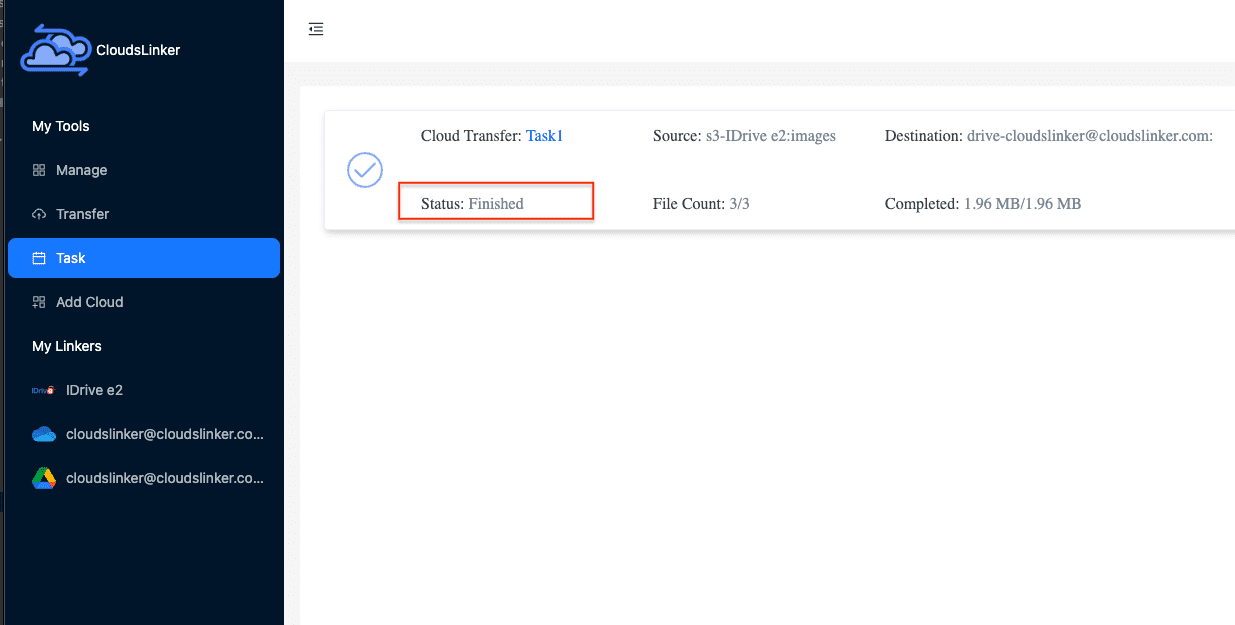Click the My Linkers section heading
Screen dimensions: 1235x625
(67, 346)
